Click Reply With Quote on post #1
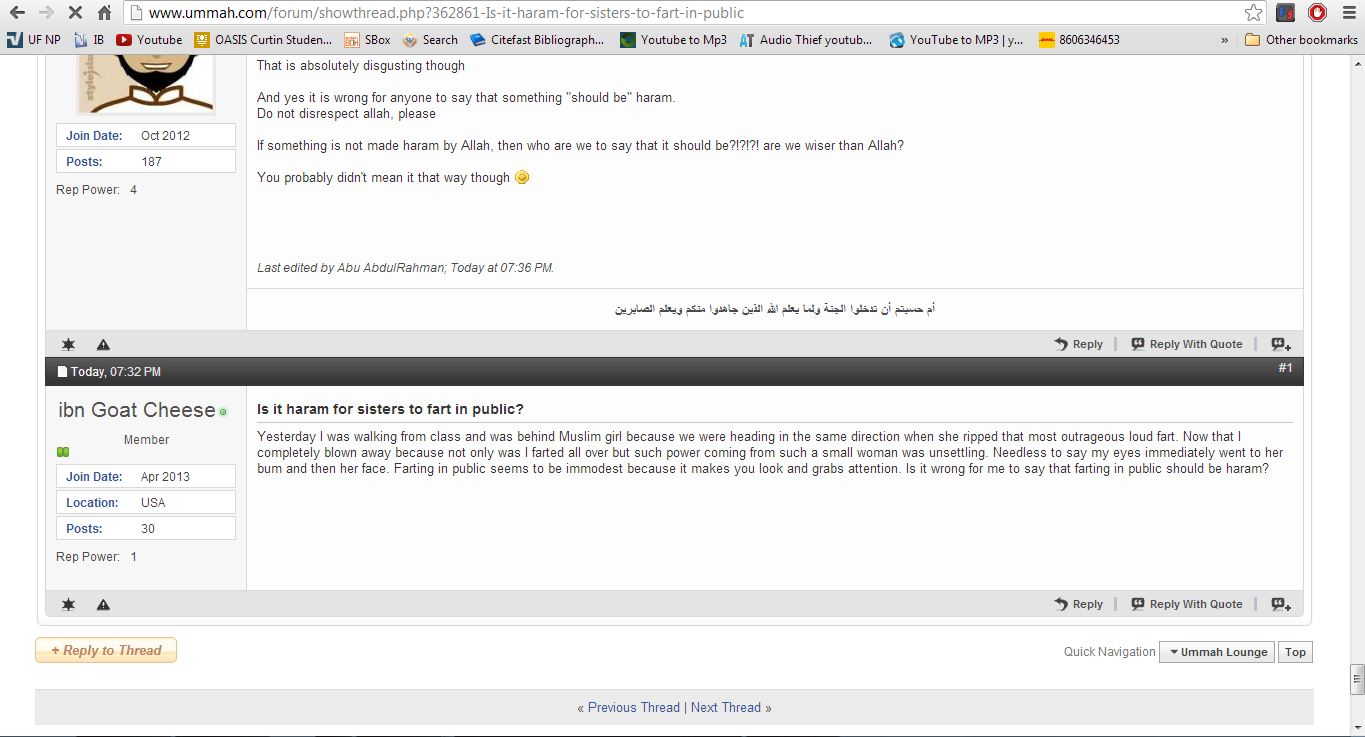The image size is (1365, 737). point(1186,604)
